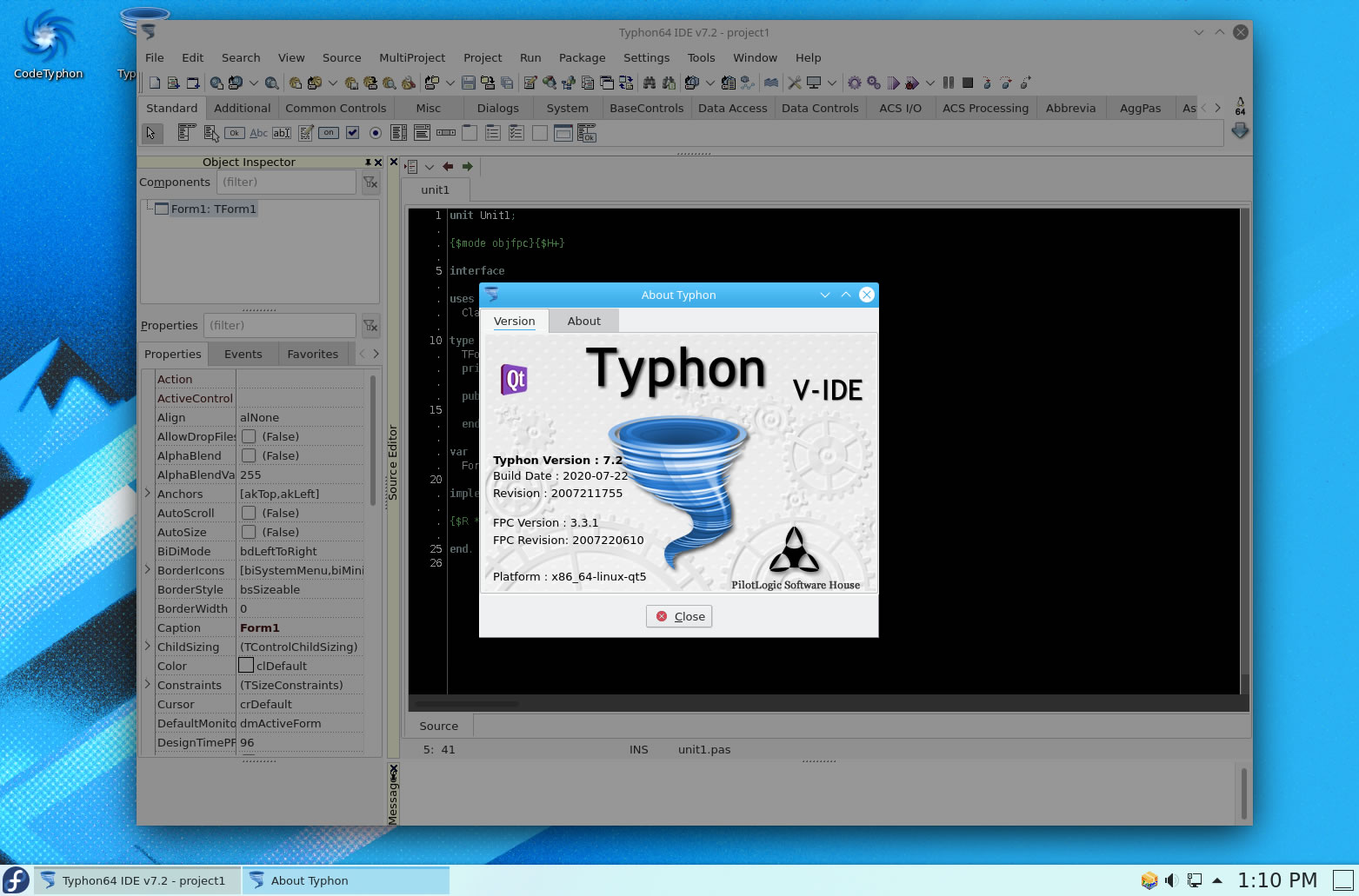This screenshot has width=1359, height=896.
Task: Pick the TRadioButton component icon
Action: coord(376,133)
